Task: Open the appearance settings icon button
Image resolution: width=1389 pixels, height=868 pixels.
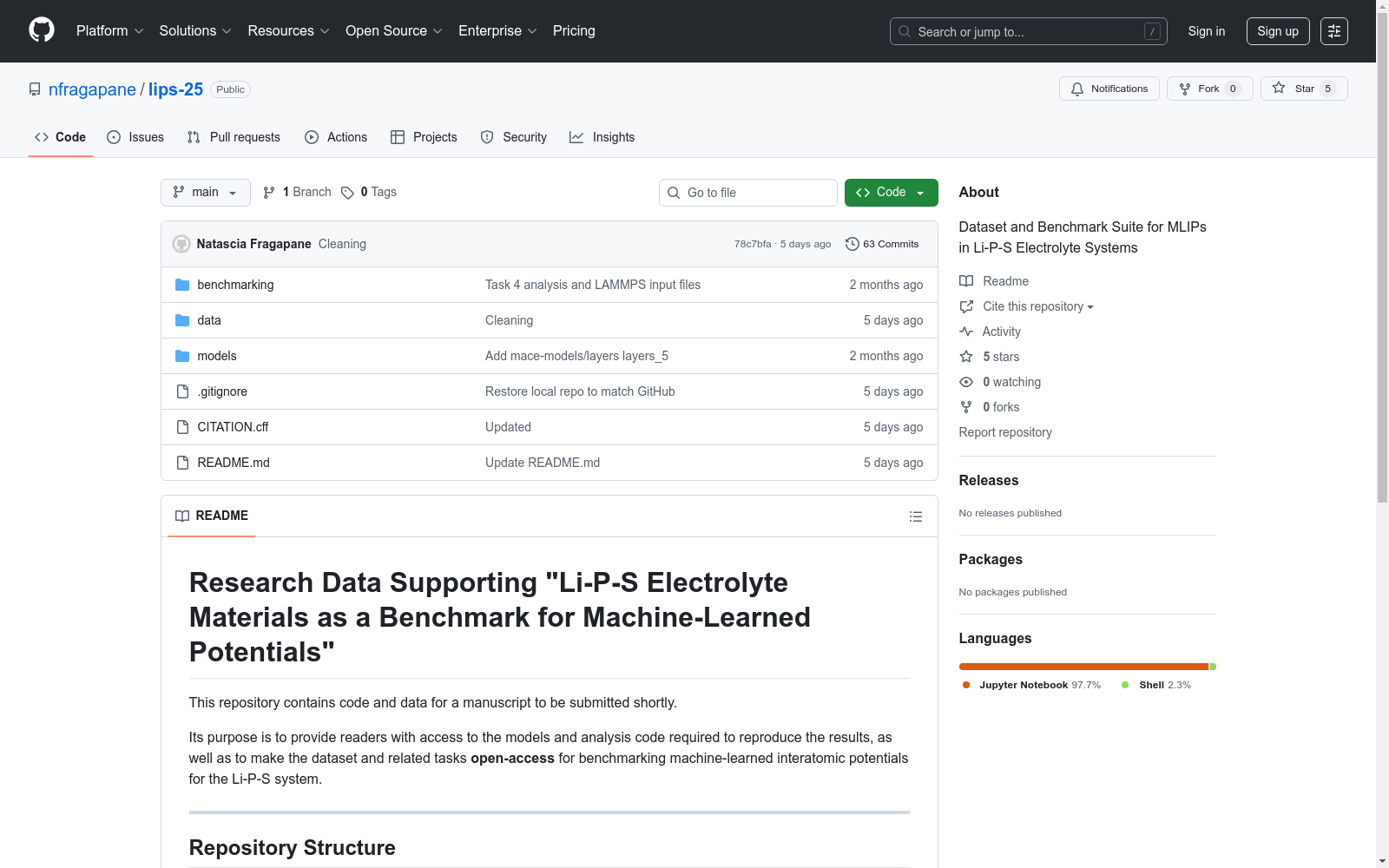Action: (x=1334, y=31)
